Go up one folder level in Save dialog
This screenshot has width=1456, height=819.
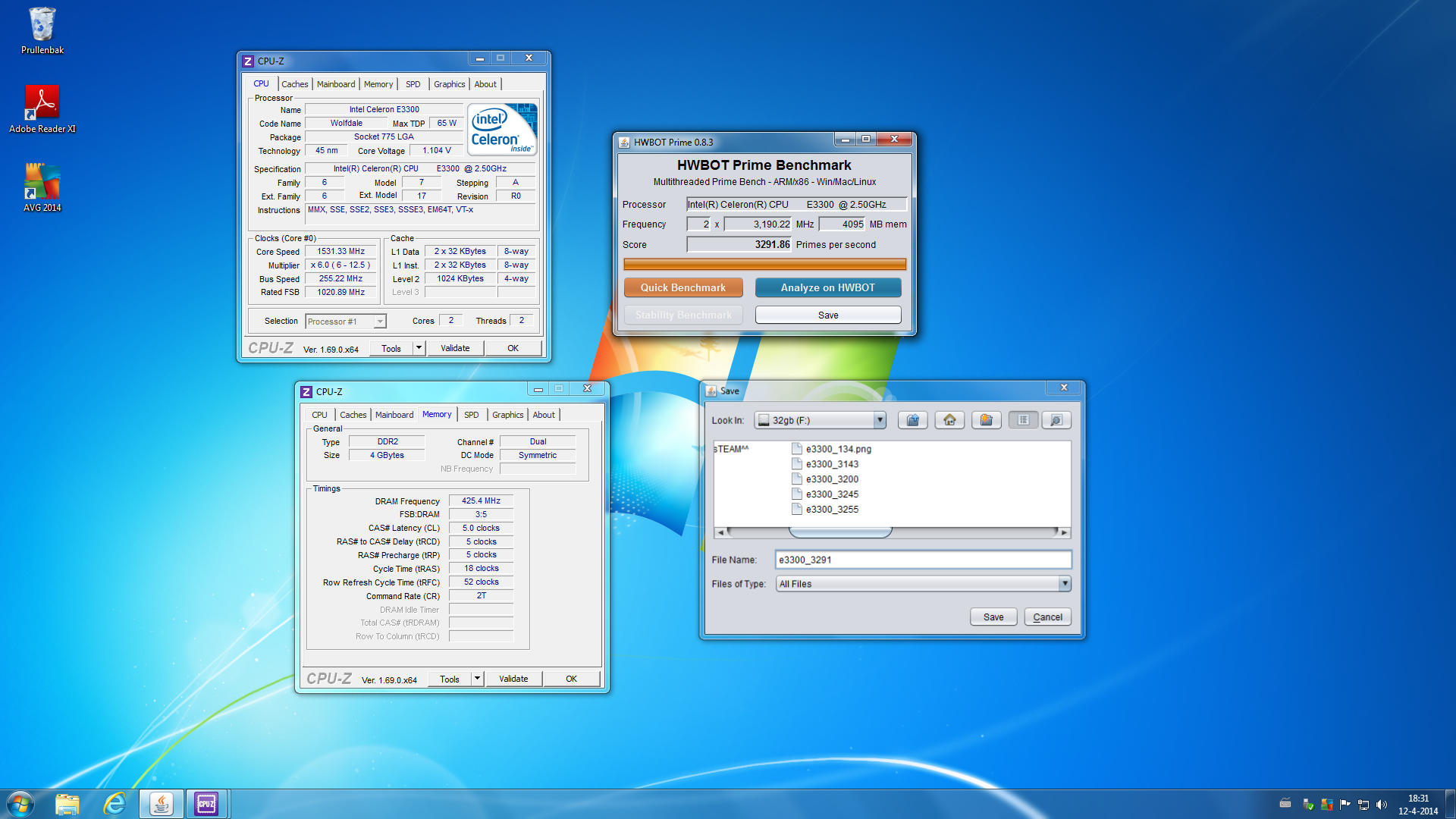[912, 420]
